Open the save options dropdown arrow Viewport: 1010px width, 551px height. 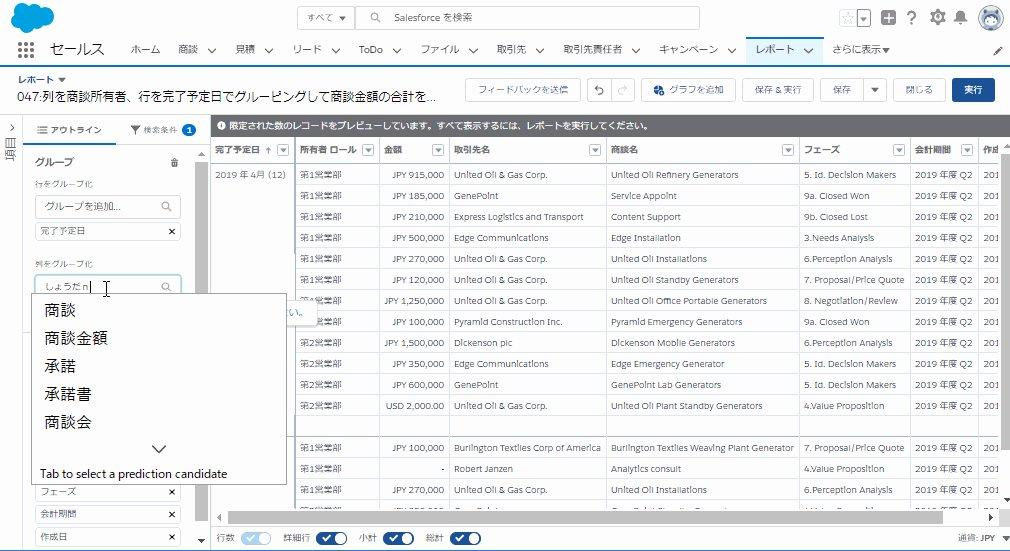pos(875,90)
